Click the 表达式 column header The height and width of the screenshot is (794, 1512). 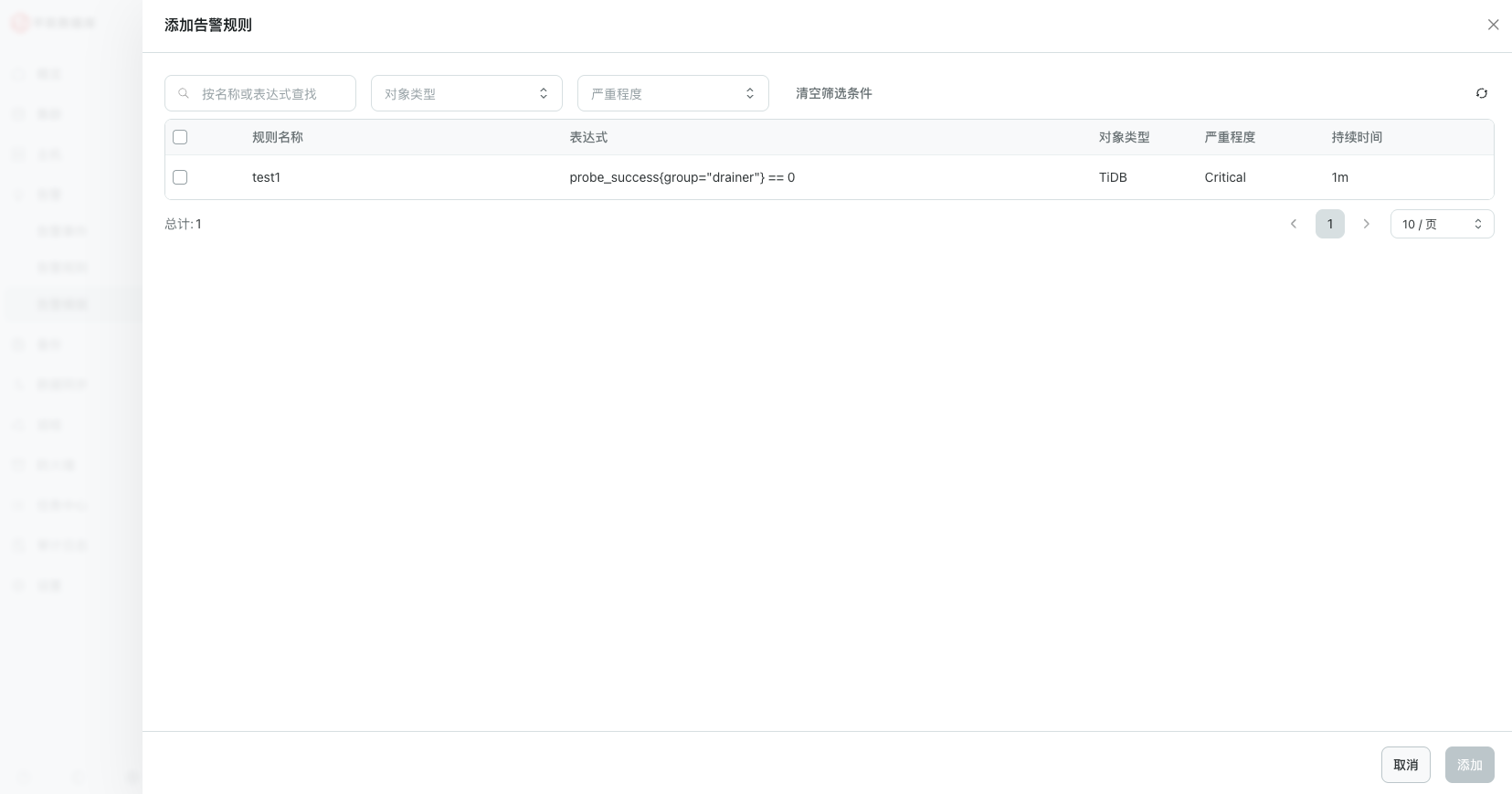[588, 137]
